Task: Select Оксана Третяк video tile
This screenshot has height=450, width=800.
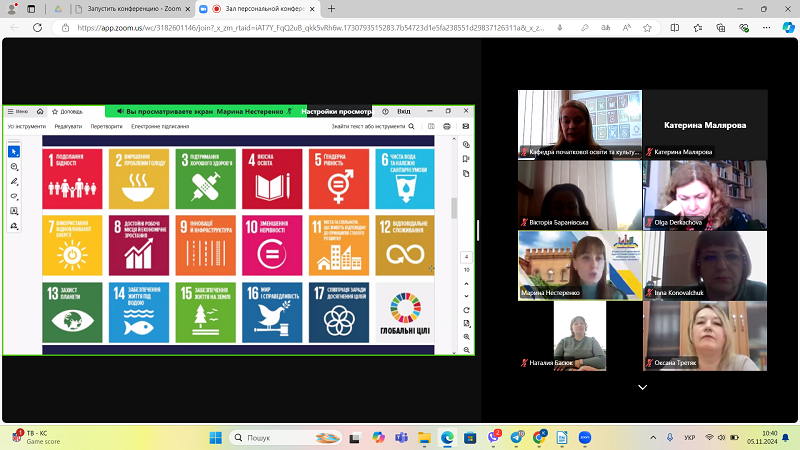Action: 705,336
